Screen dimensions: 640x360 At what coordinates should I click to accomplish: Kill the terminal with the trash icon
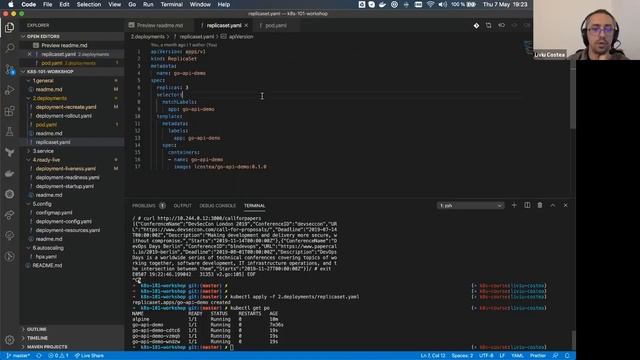coord(540,205)
